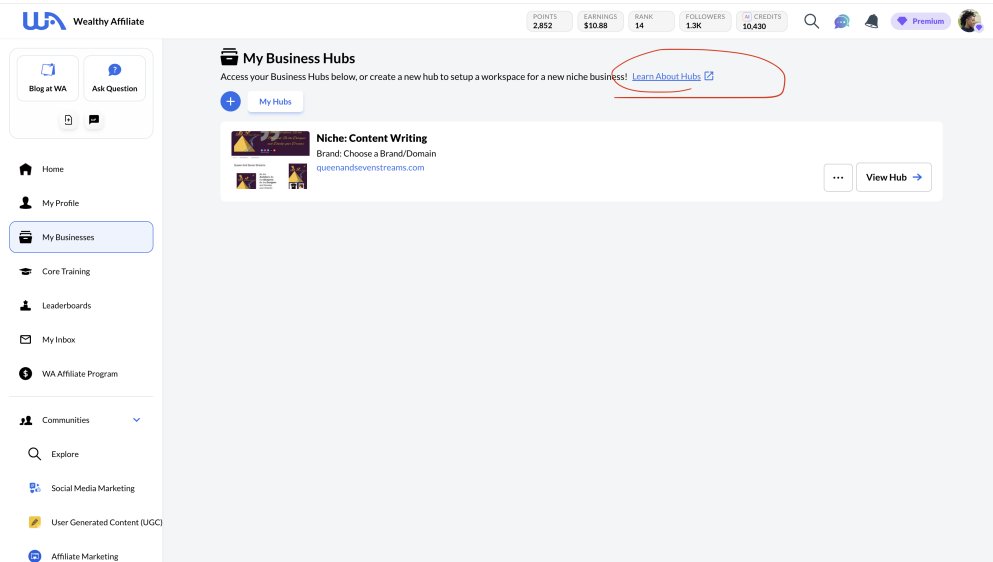Click the Content Writing hub thumbnail
The height and width of the screenshot is (562, 993).
click(270, 160)
